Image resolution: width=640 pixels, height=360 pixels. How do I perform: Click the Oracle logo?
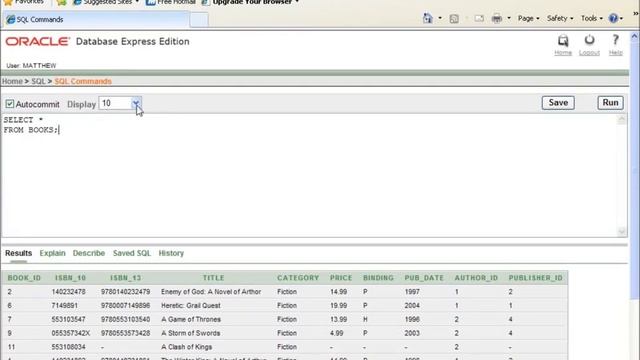coord(38,42)
